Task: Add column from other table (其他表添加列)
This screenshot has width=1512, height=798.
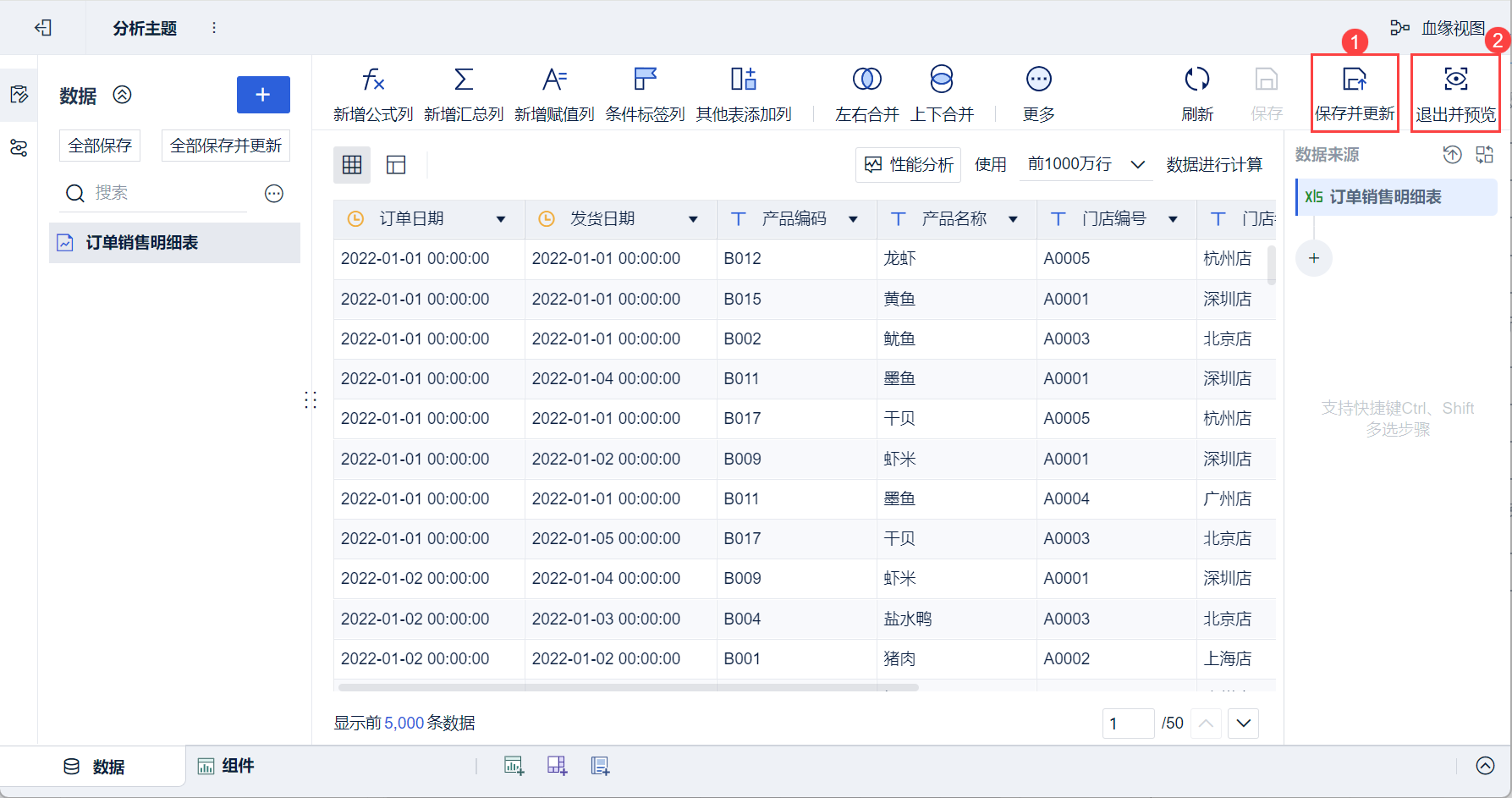Action: tap(744, 95)
